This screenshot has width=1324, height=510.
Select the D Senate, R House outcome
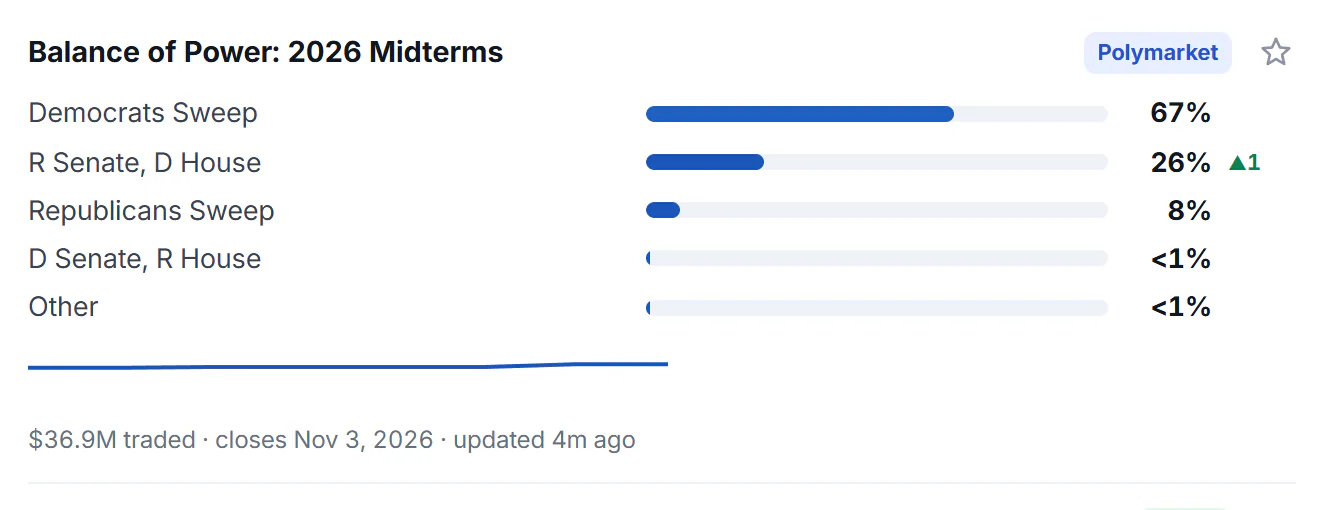tap(145, 258)
